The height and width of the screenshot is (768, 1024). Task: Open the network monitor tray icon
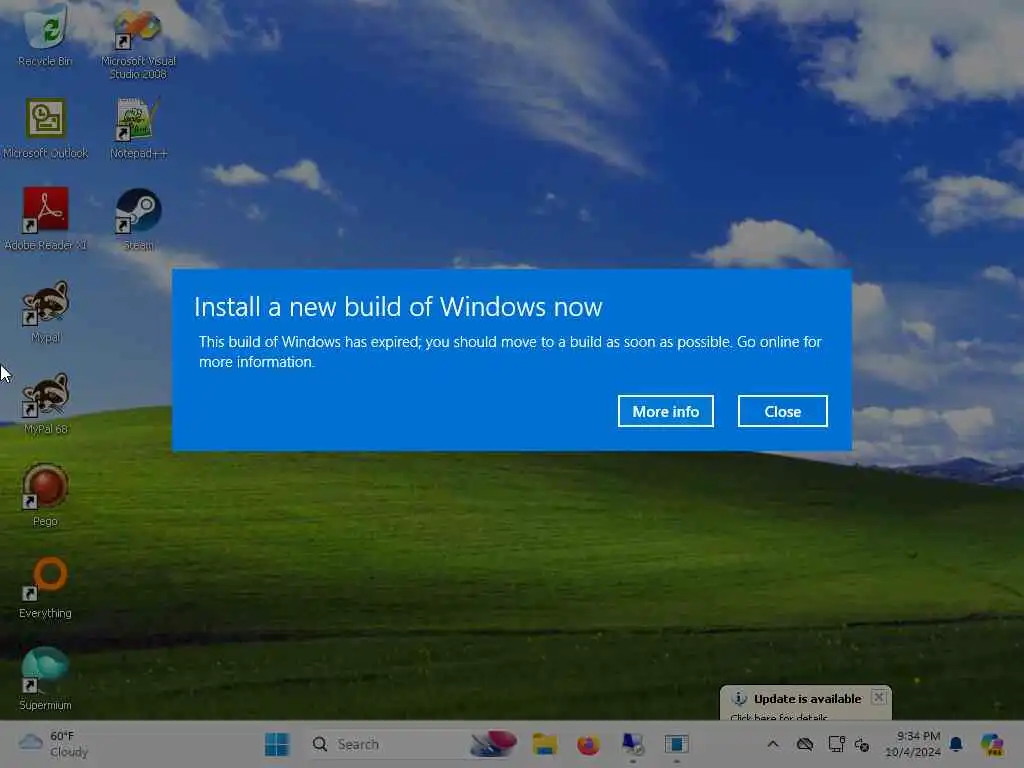[x=836, y=744]
